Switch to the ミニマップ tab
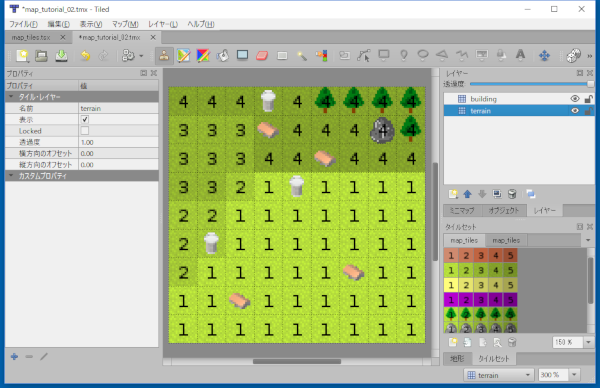The height and width of the screenshot is (388, 600). [462, 210]
